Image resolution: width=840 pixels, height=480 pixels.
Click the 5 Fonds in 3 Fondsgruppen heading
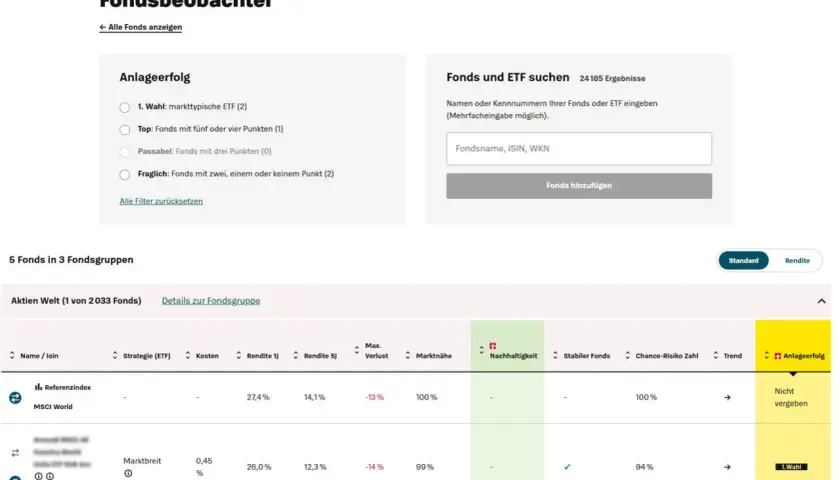click(x=71, y=260)
